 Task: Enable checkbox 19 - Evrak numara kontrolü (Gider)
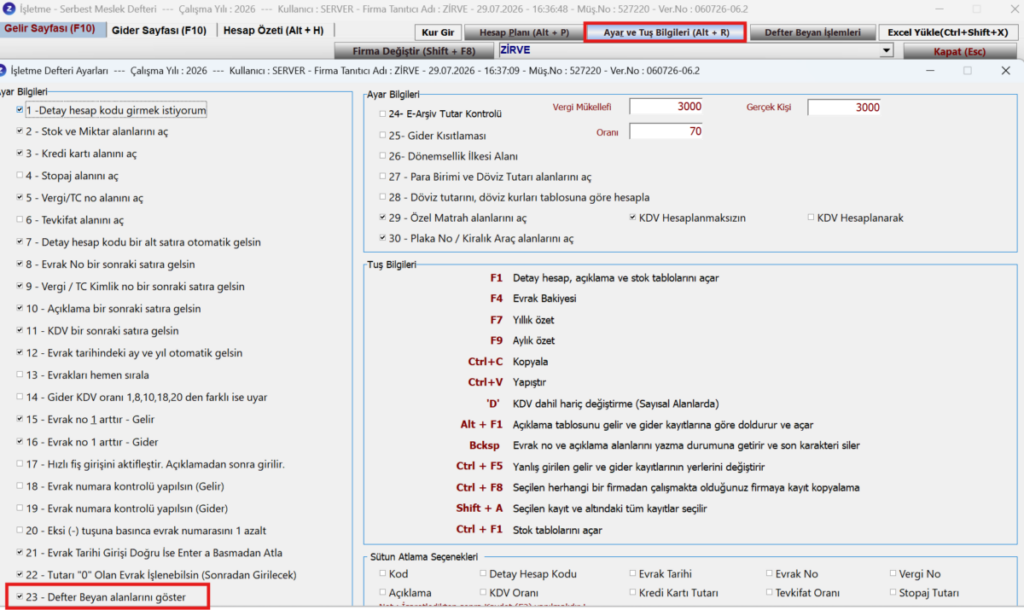click(x=20, y=508)
